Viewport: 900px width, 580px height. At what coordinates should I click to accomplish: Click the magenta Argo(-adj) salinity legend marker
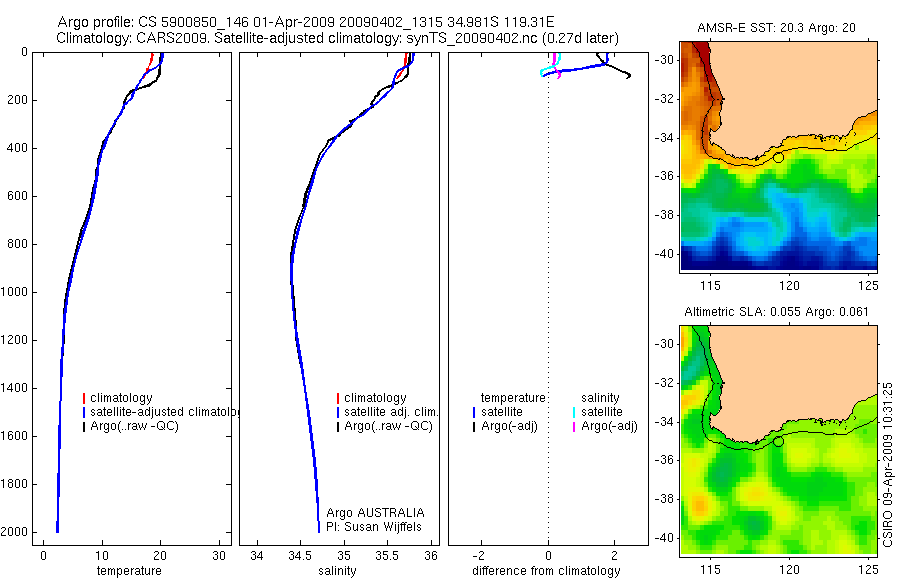point(574,427)
